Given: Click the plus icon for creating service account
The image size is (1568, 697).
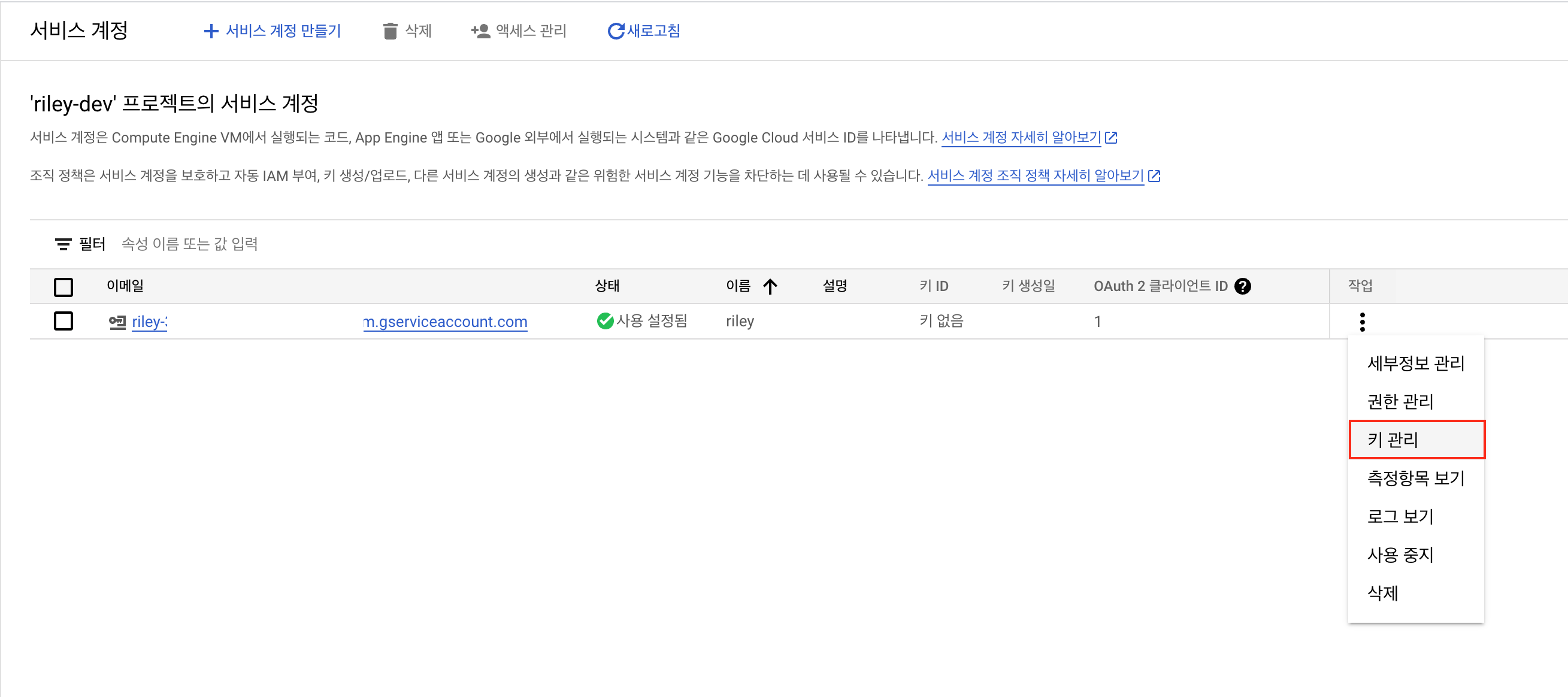Looking at the screenshot, I should click(x=211, y=31).
